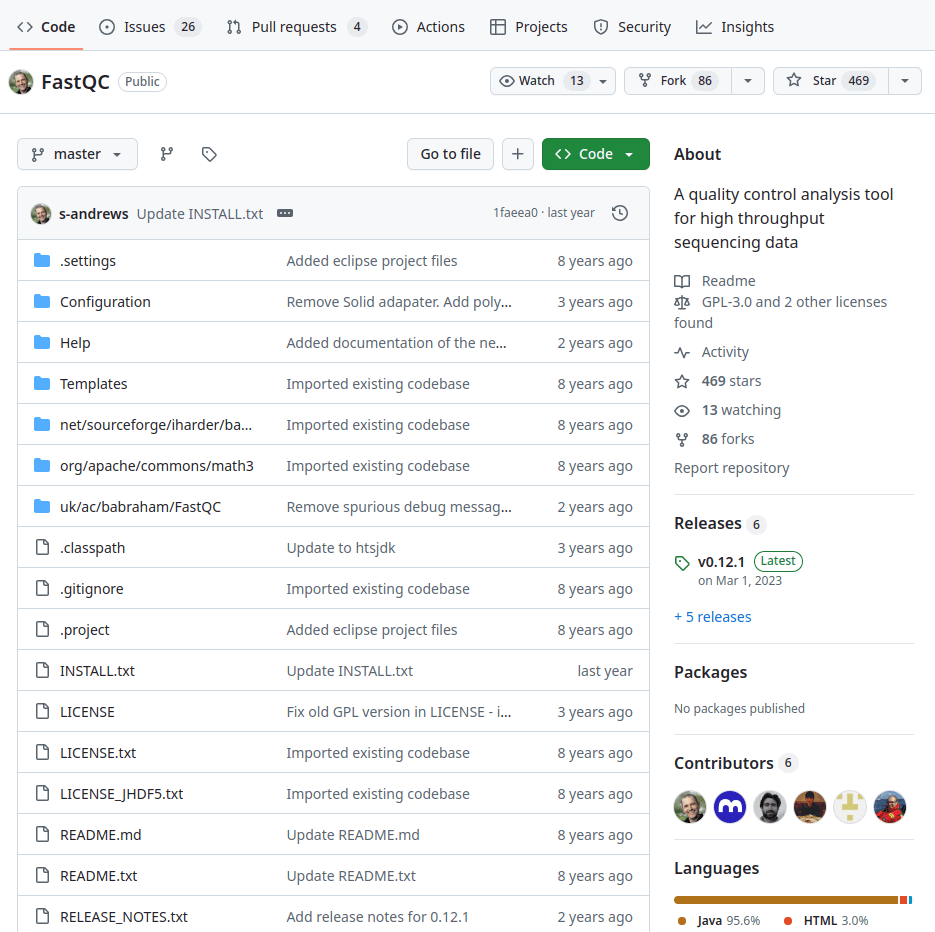Screen dimensions: 935x932
Task: Click the repository owner avatar beside FastQC
Action: (21, 82)
